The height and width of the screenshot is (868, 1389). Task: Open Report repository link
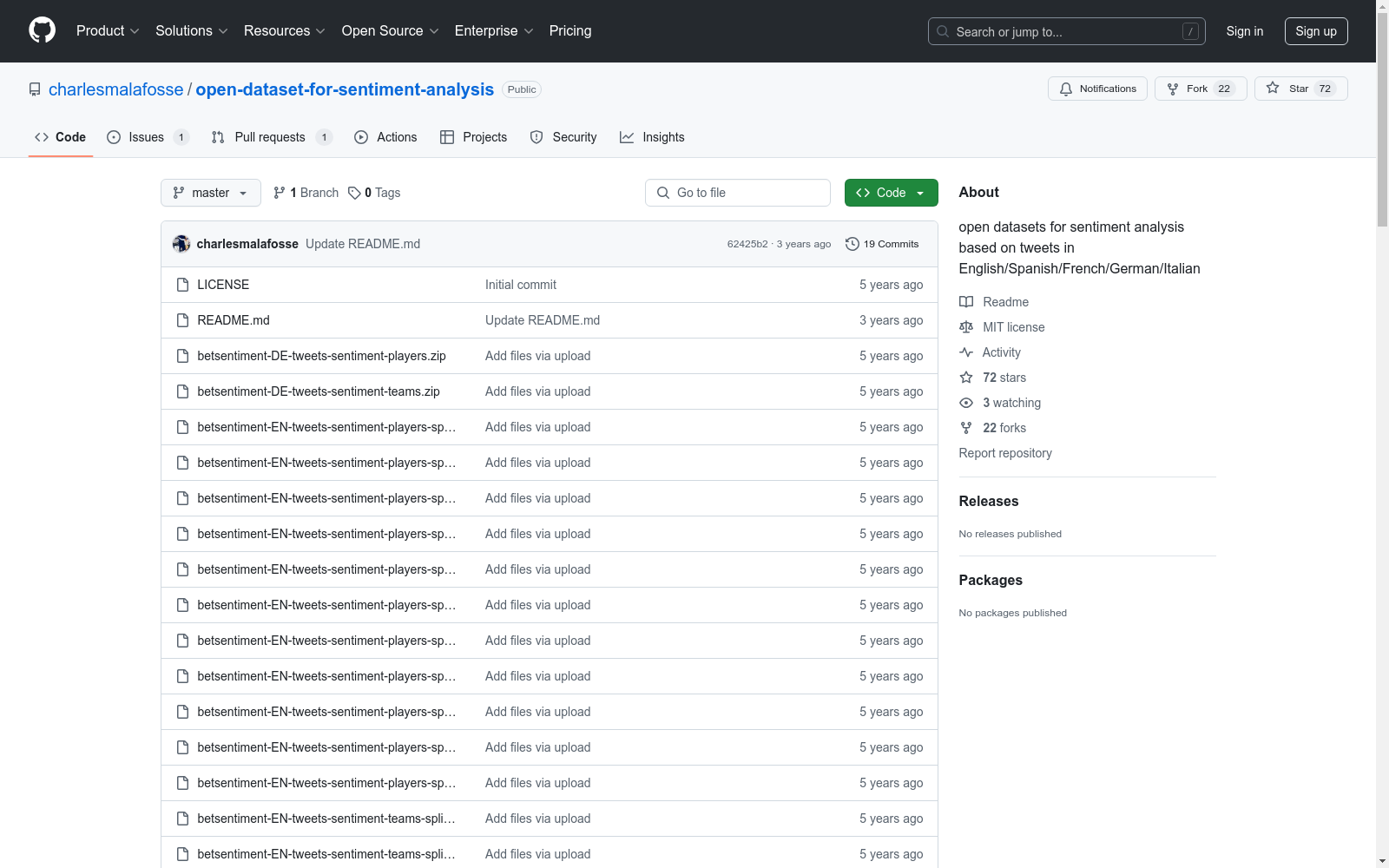pos(1005,453)
